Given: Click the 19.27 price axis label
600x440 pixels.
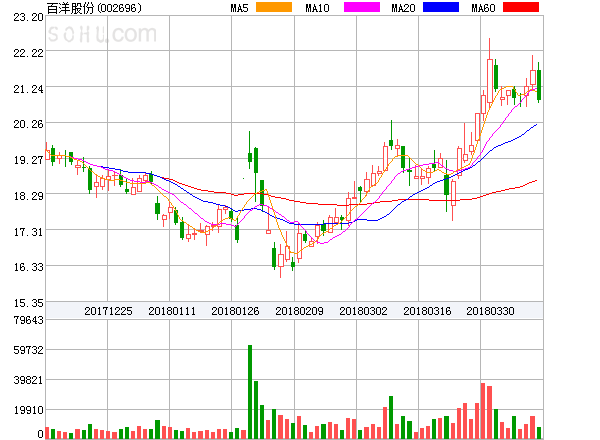Looking at the screenshot, I should pyautogui.click(x=28, y=160).
